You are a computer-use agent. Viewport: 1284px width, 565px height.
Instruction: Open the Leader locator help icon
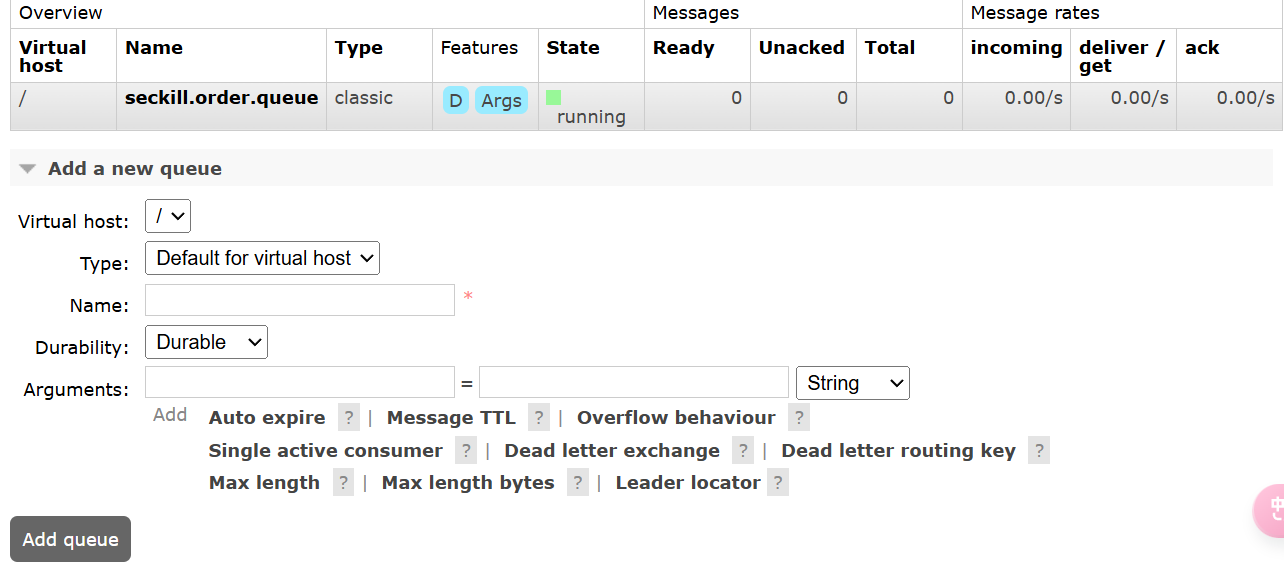click(x=778, y=483)
